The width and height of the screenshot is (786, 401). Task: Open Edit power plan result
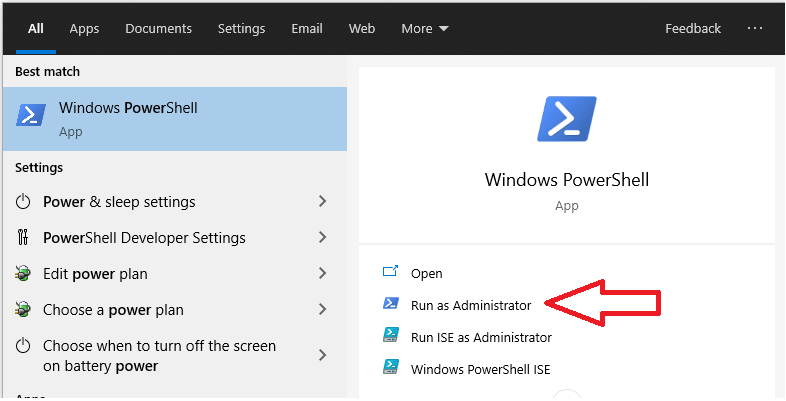click(x=175, y=274)
